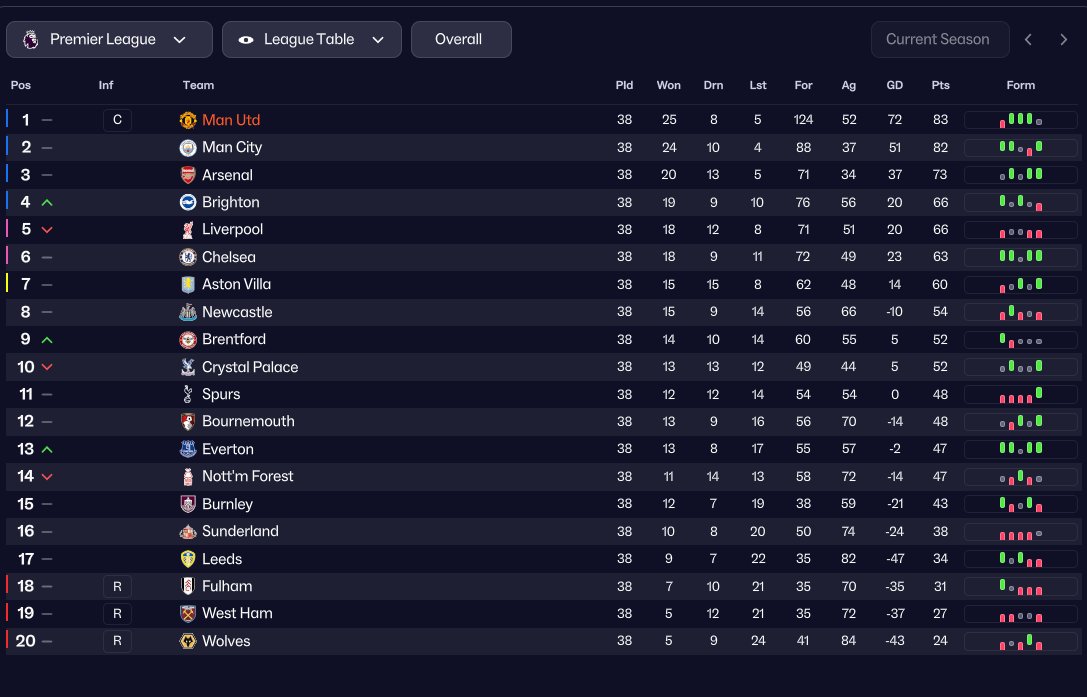Image resolution: width=1087 pixels, height=697 pixels.
Task: Click Man Utd's champion C badge
Action: (117, 120)
